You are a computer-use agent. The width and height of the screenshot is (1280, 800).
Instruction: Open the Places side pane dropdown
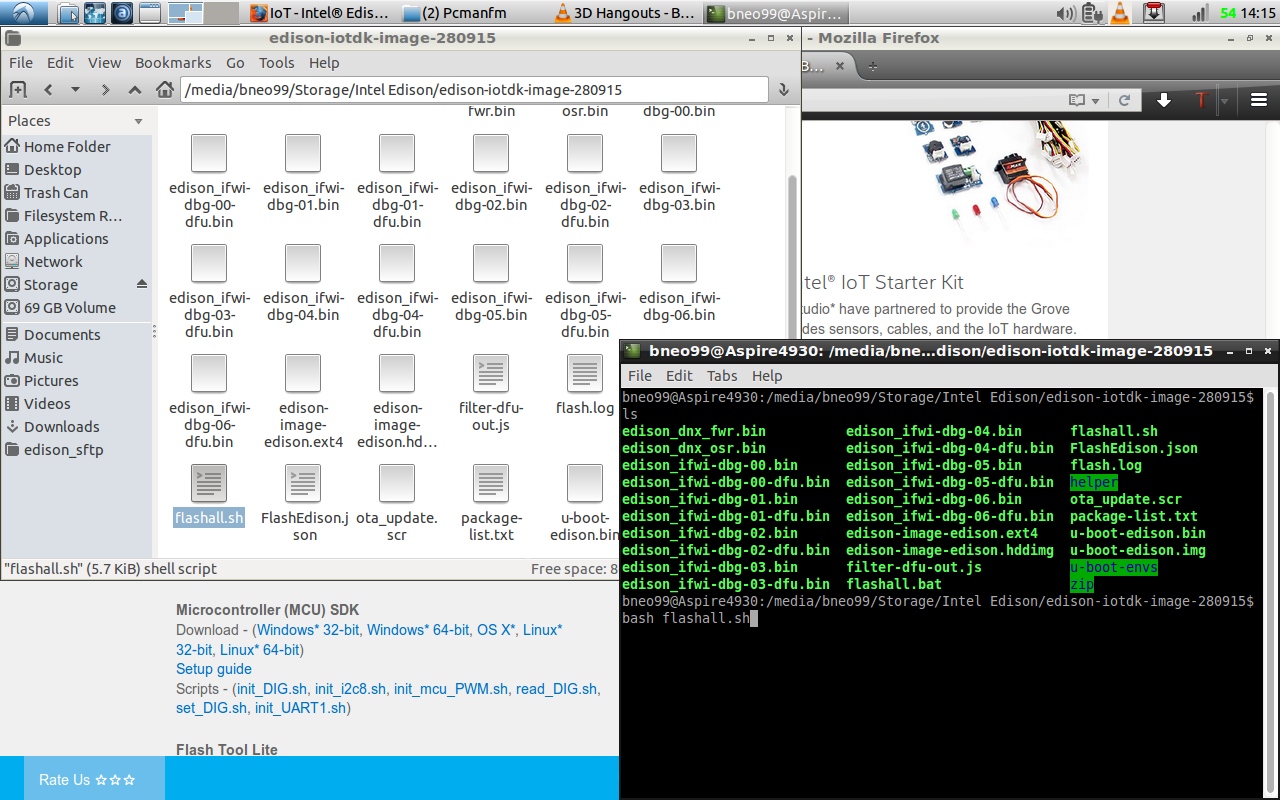pos(139,121)
